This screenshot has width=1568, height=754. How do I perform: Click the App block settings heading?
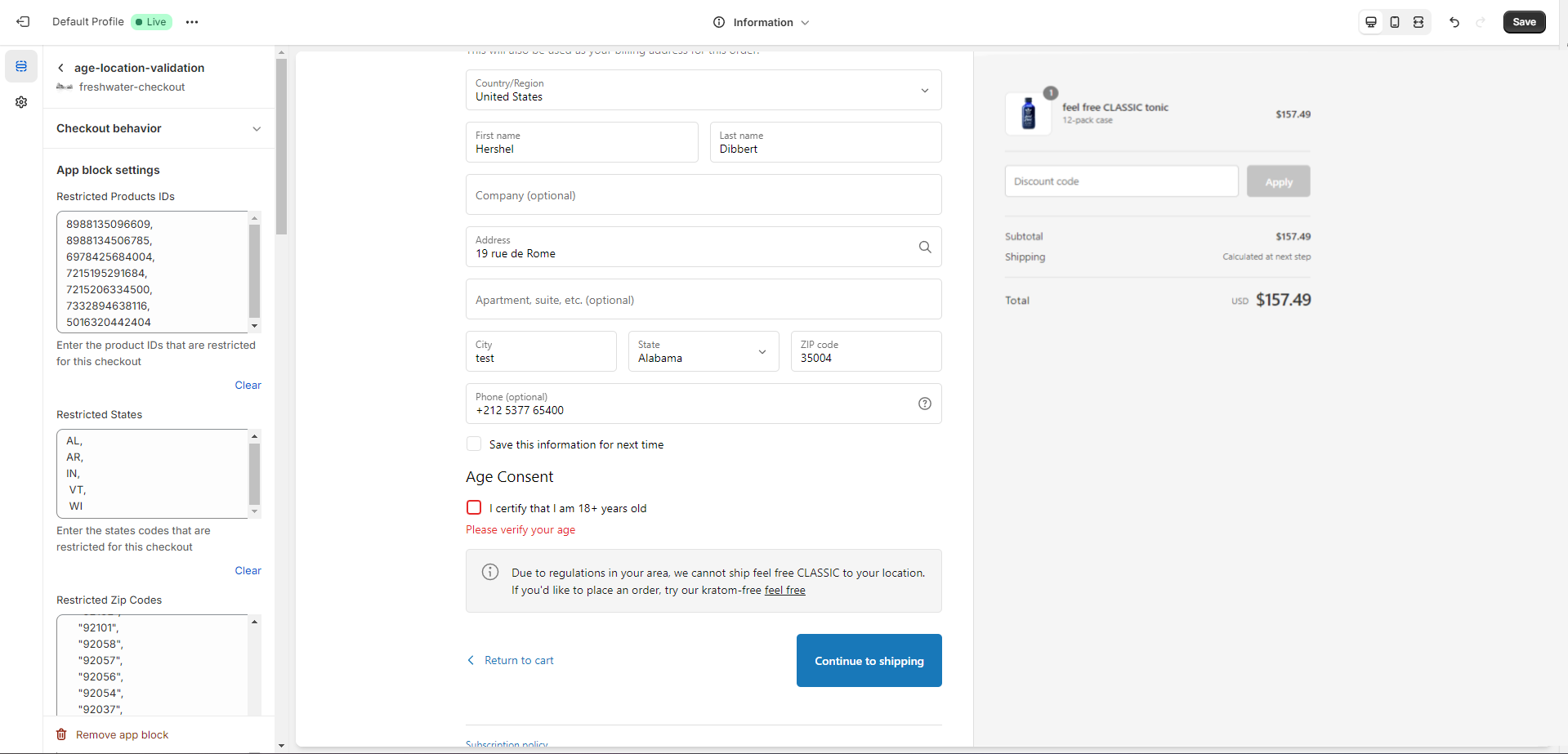click(x=108, y=170)
